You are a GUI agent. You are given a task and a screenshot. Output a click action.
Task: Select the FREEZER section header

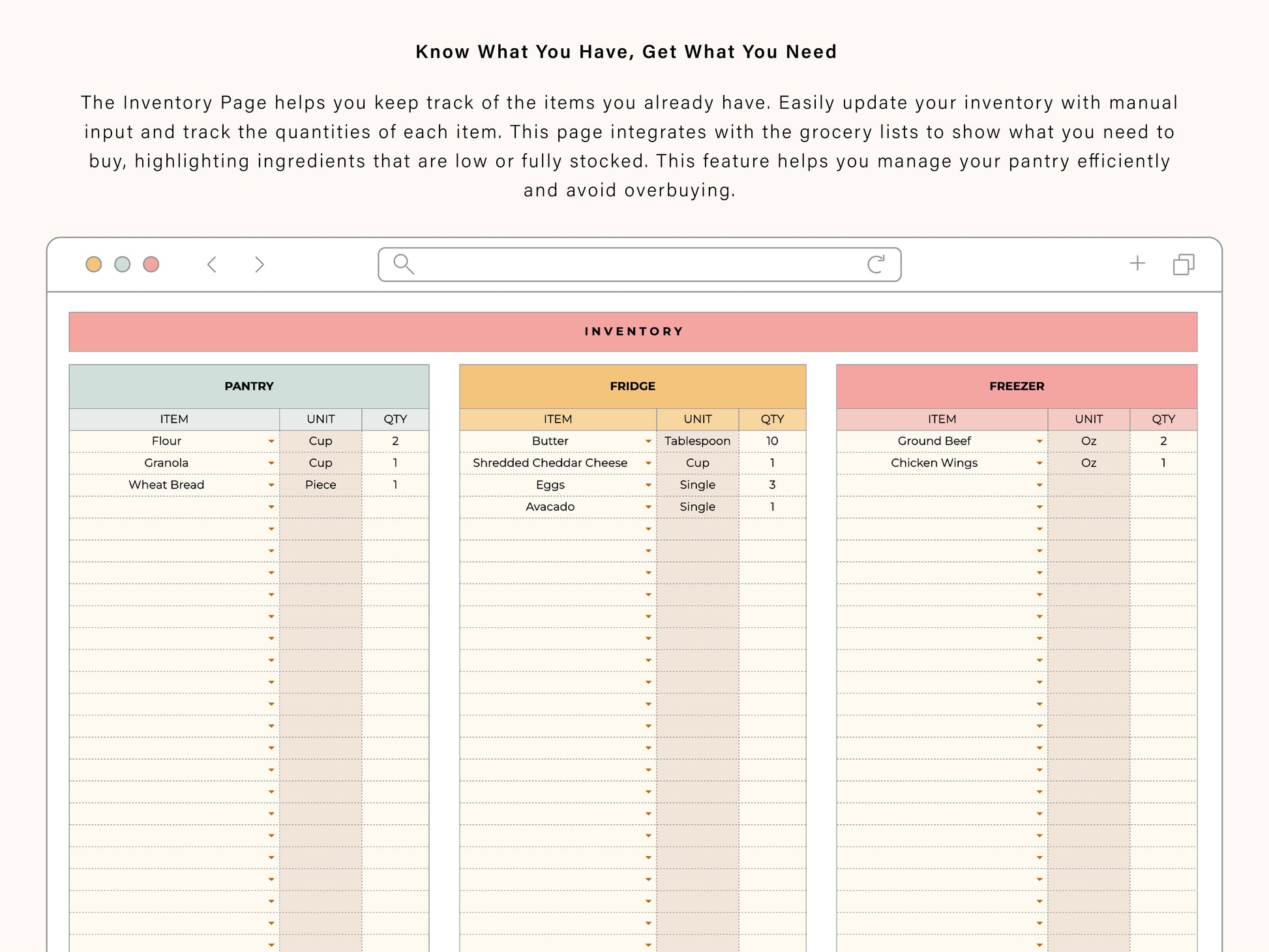pyautogui.click(x=1017, y=386)
